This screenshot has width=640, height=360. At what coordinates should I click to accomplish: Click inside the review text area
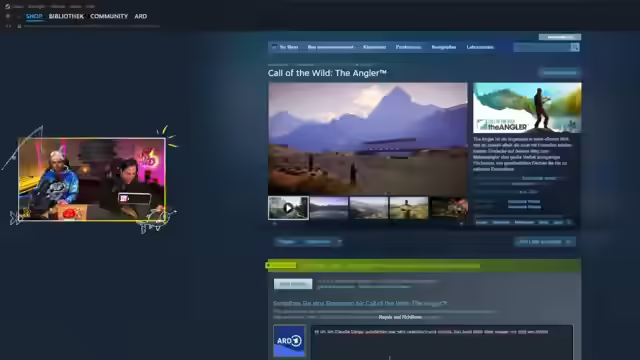(x=442, y=343)
